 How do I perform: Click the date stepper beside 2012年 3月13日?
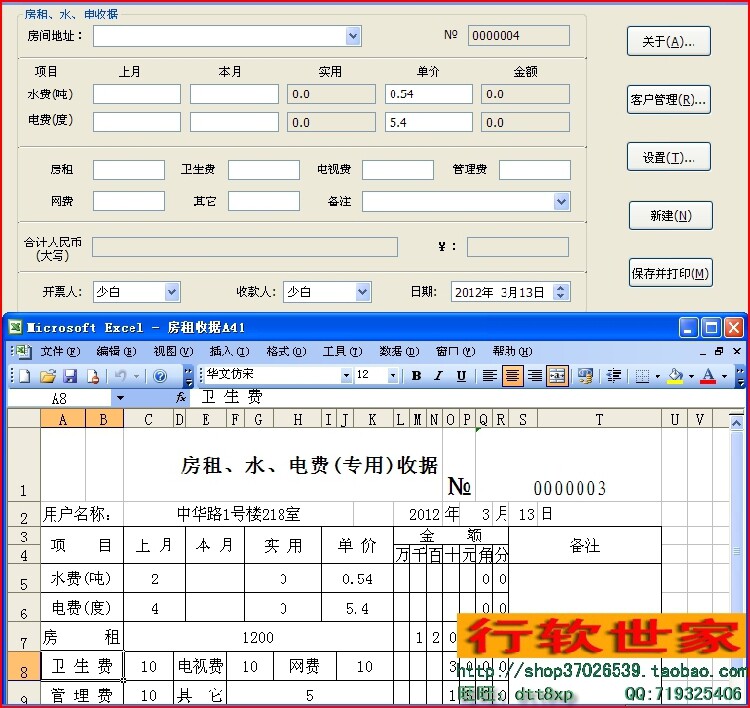tap(561, 292)
